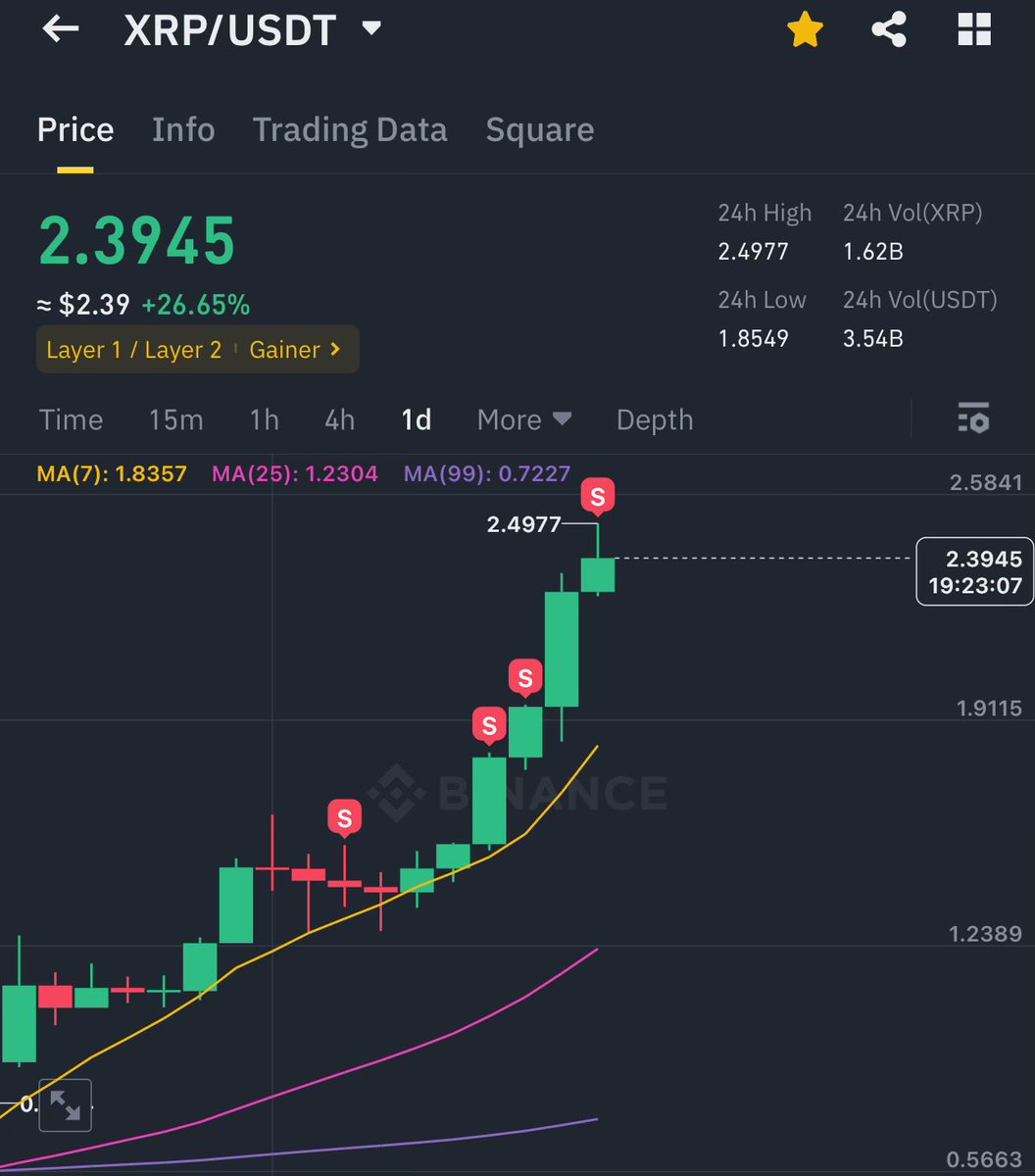Tap the S marker just below 1.9115

click(489, 725)
